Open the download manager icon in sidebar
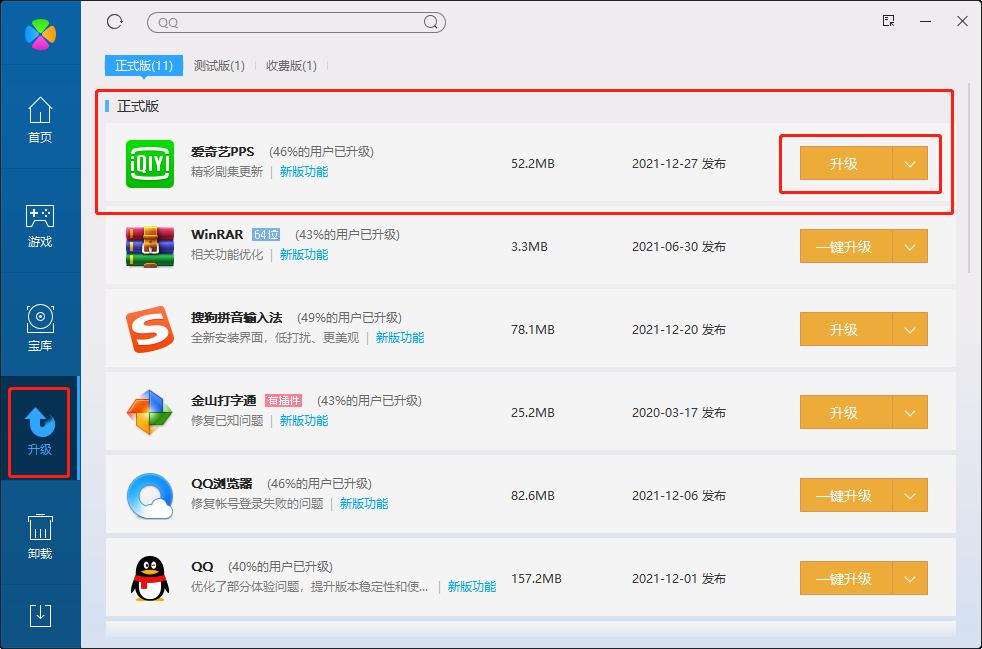 [x=40, y=615]
